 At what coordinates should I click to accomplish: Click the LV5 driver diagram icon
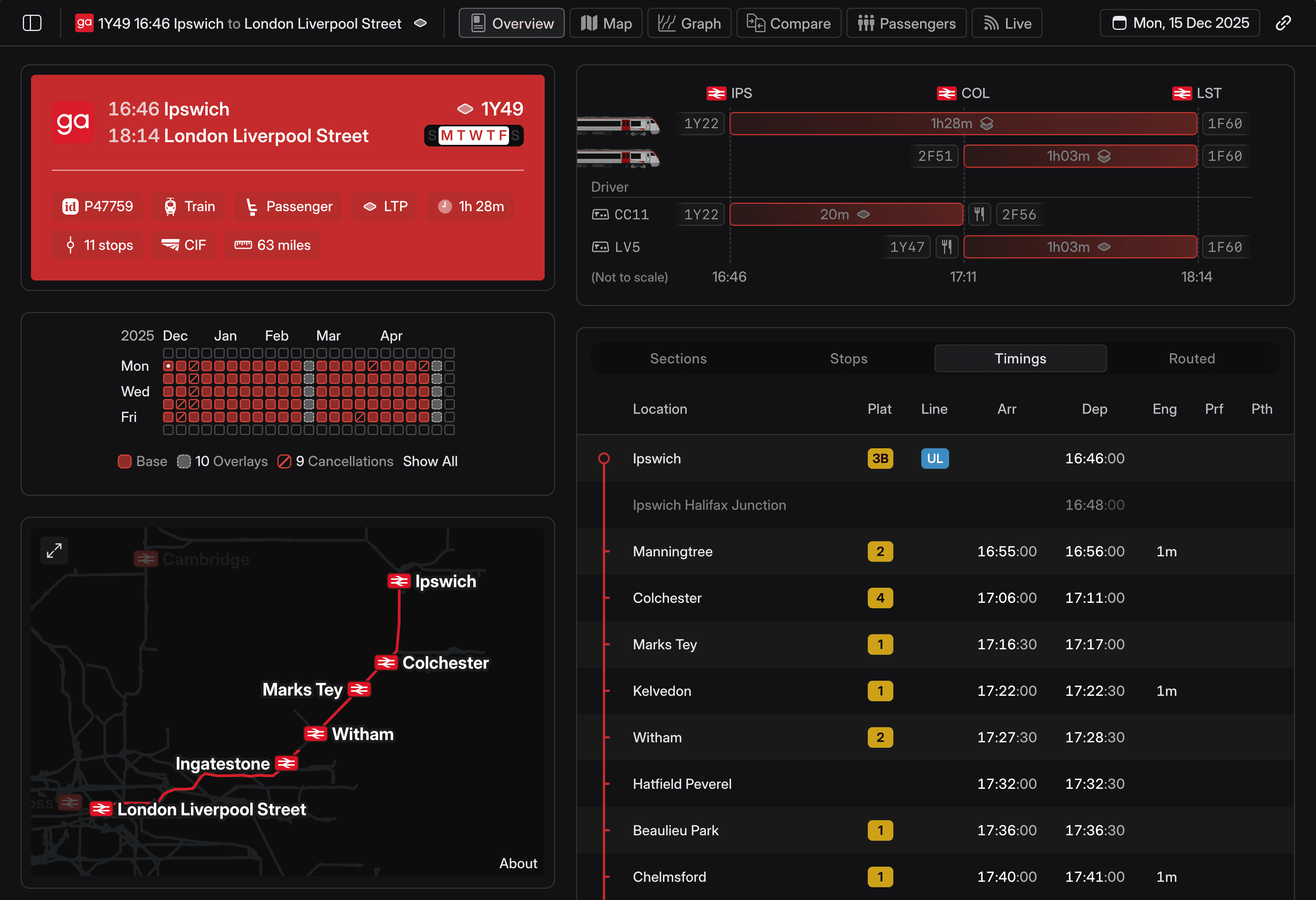pos(600,247)
